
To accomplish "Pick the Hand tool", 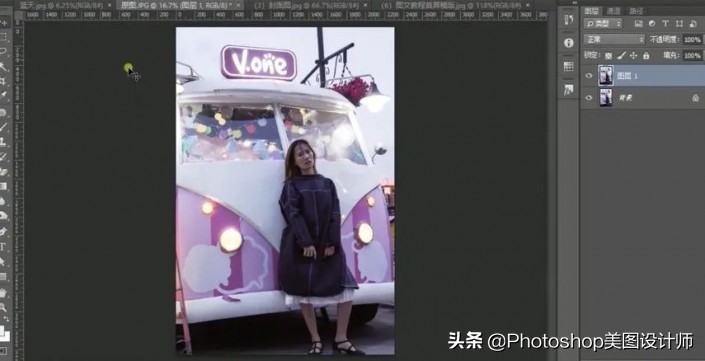I will pyautogui.click(x=3, y=293).
